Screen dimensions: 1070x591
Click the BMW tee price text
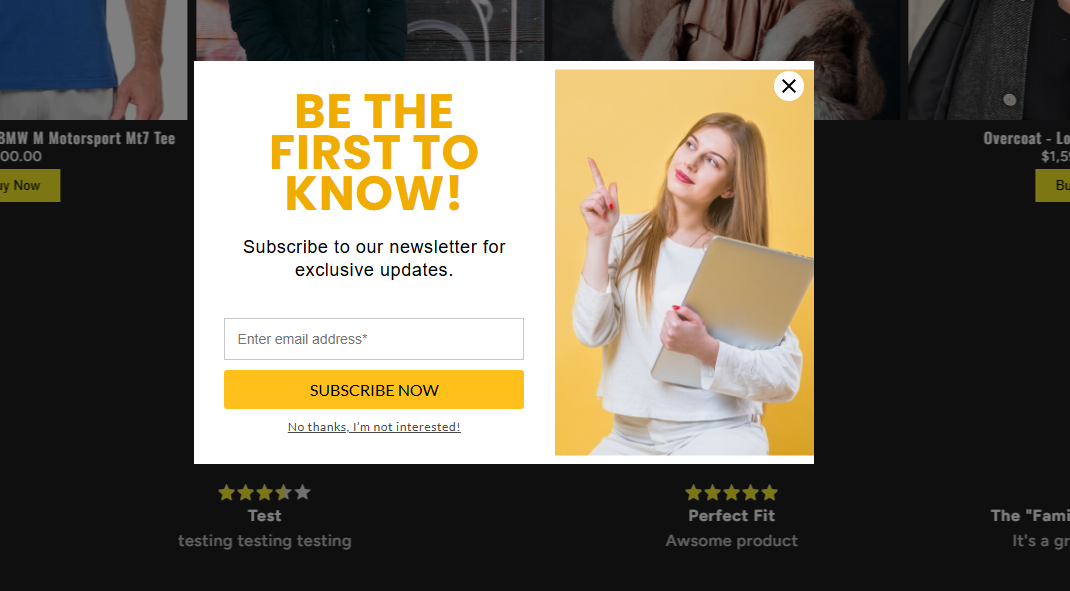pyautogui.click(x=20, y=156)
